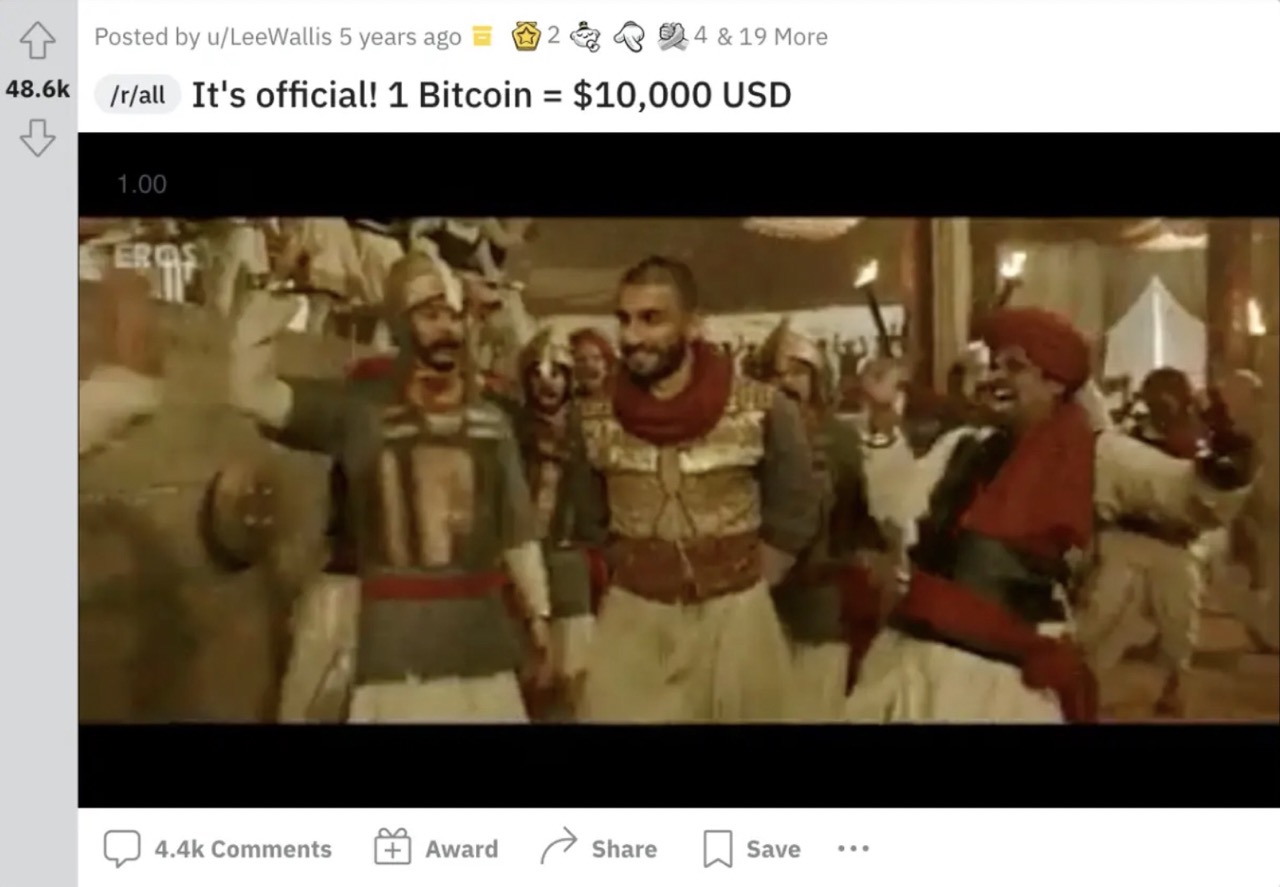This screenshot has height=887, width=1280.
Task: Click the "5 years ago" timestamp
Action: point(400,37)
